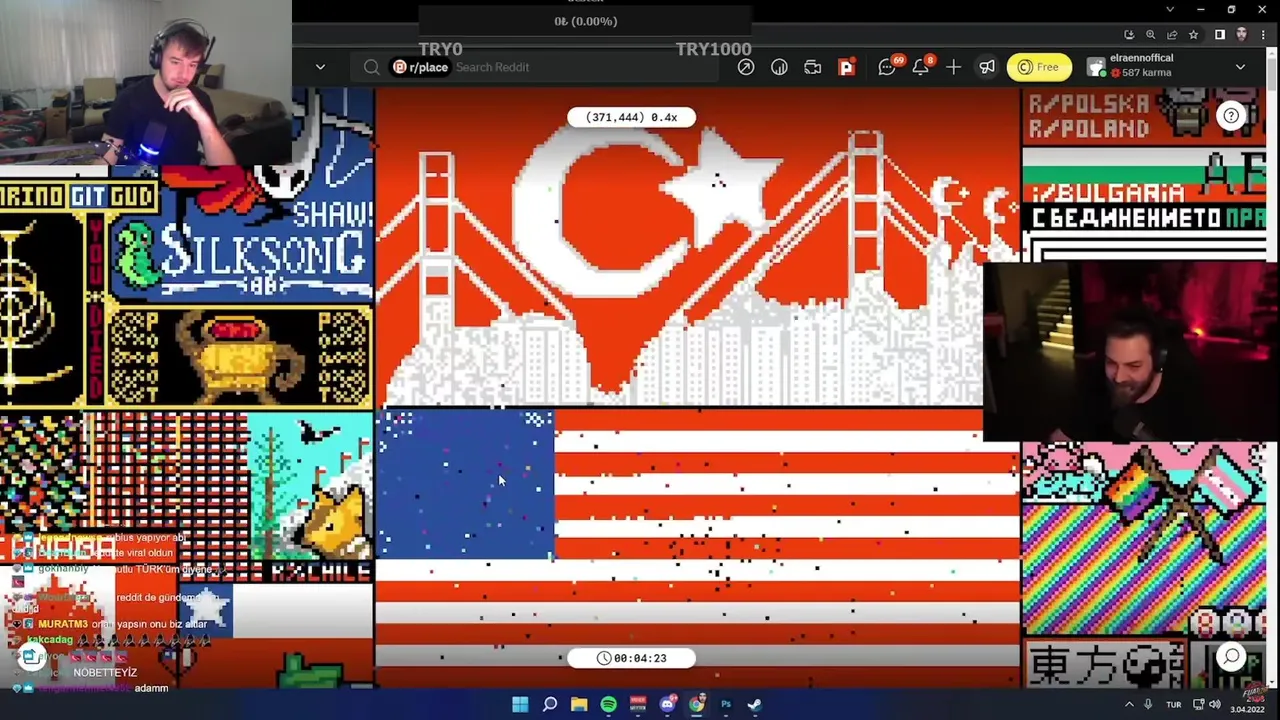The height and width of the screenshot is (720, 1280).
Task: Click the yellow Free coins button
Action: click(x=1038, y=67)
